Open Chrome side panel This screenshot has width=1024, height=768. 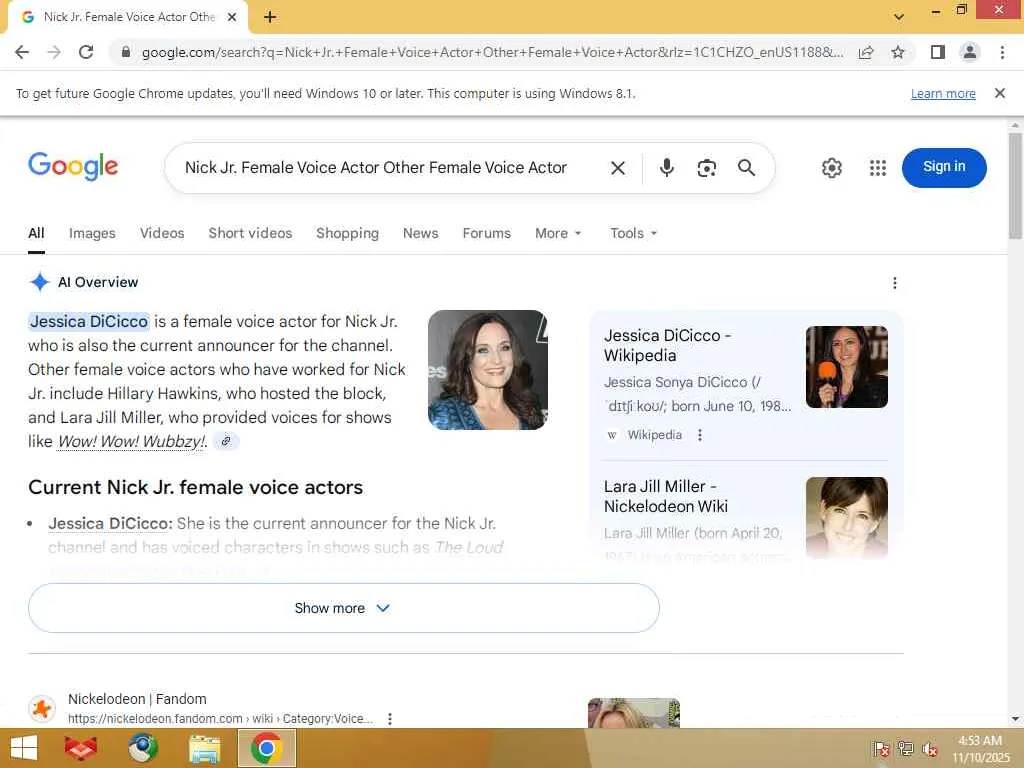tap(938, 52)
